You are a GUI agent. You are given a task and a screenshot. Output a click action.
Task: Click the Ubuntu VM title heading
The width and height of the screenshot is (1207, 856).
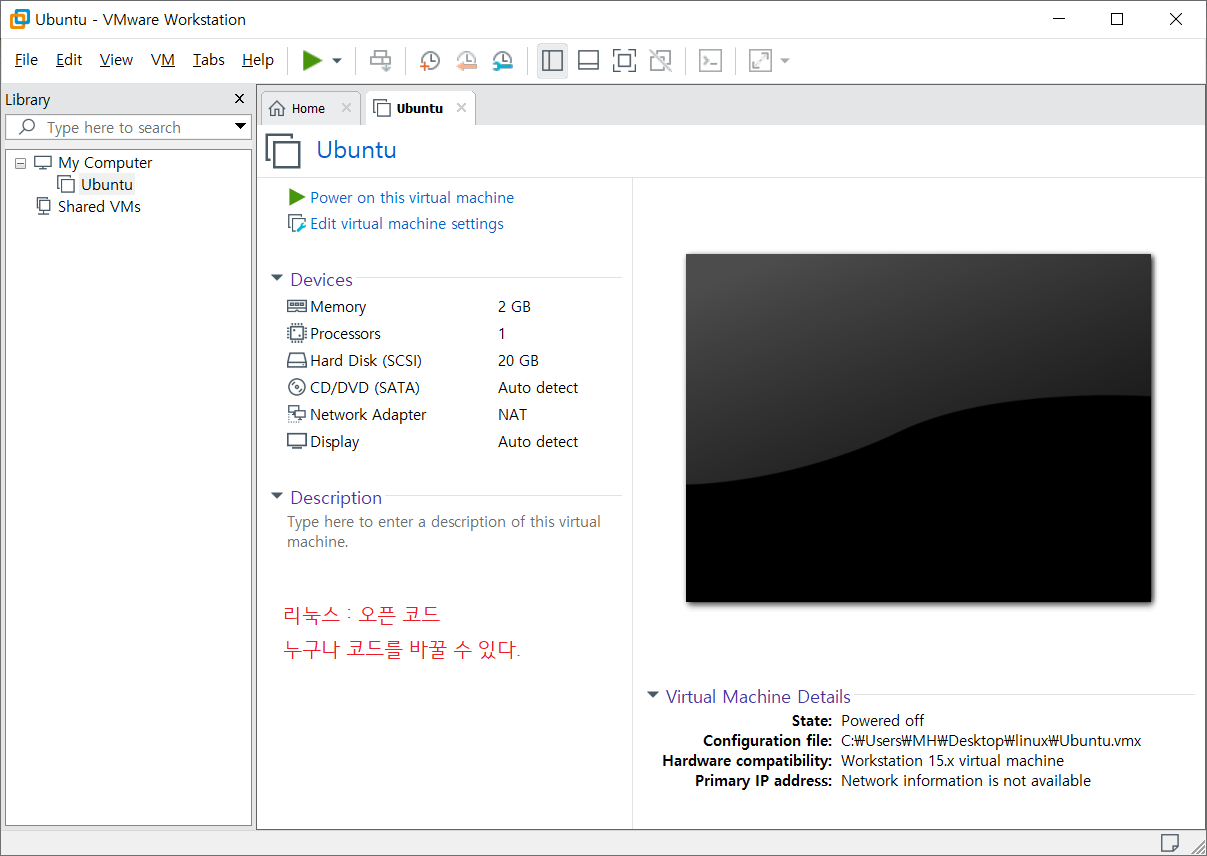(356, 150)
